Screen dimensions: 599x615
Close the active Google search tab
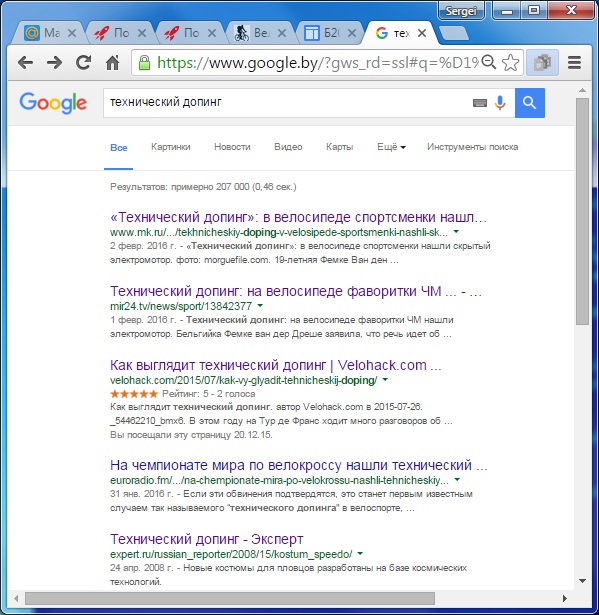click(422, 33)
